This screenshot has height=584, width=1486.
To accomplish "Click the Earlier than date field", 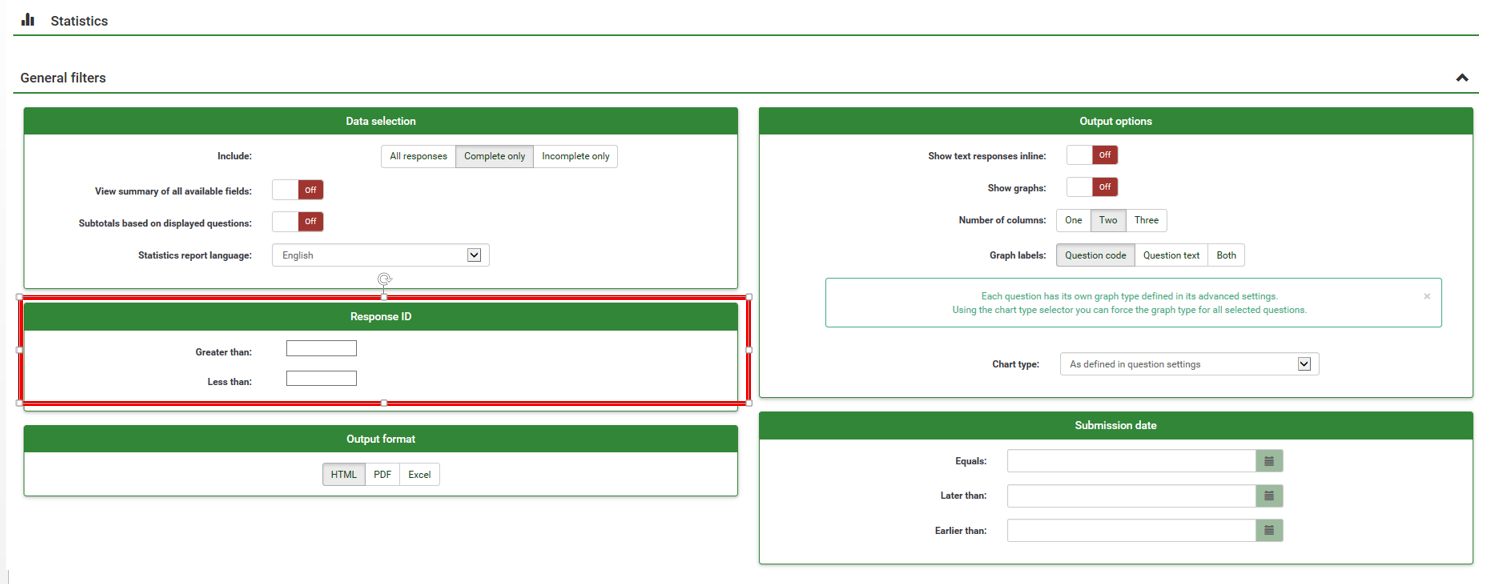I will [x=1131, y=530].
